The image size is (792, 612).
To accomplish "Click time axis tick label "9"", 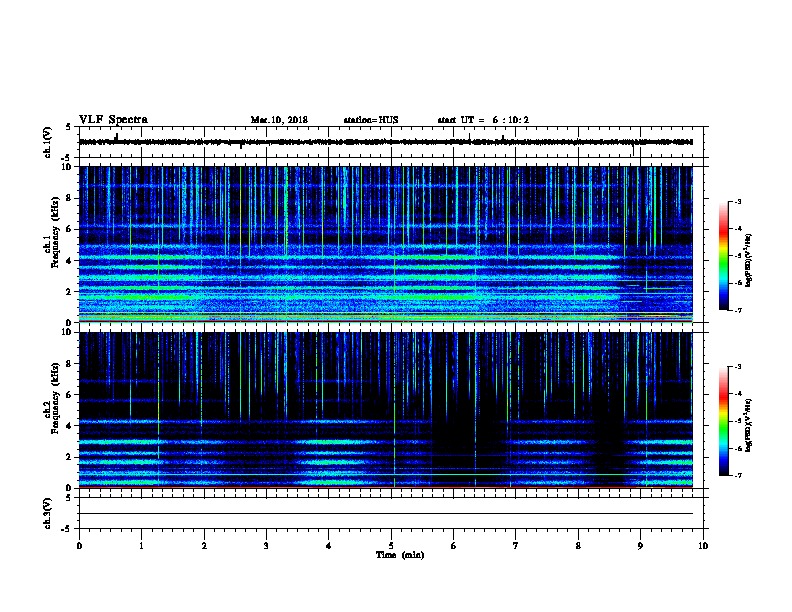I will [640, 546].
